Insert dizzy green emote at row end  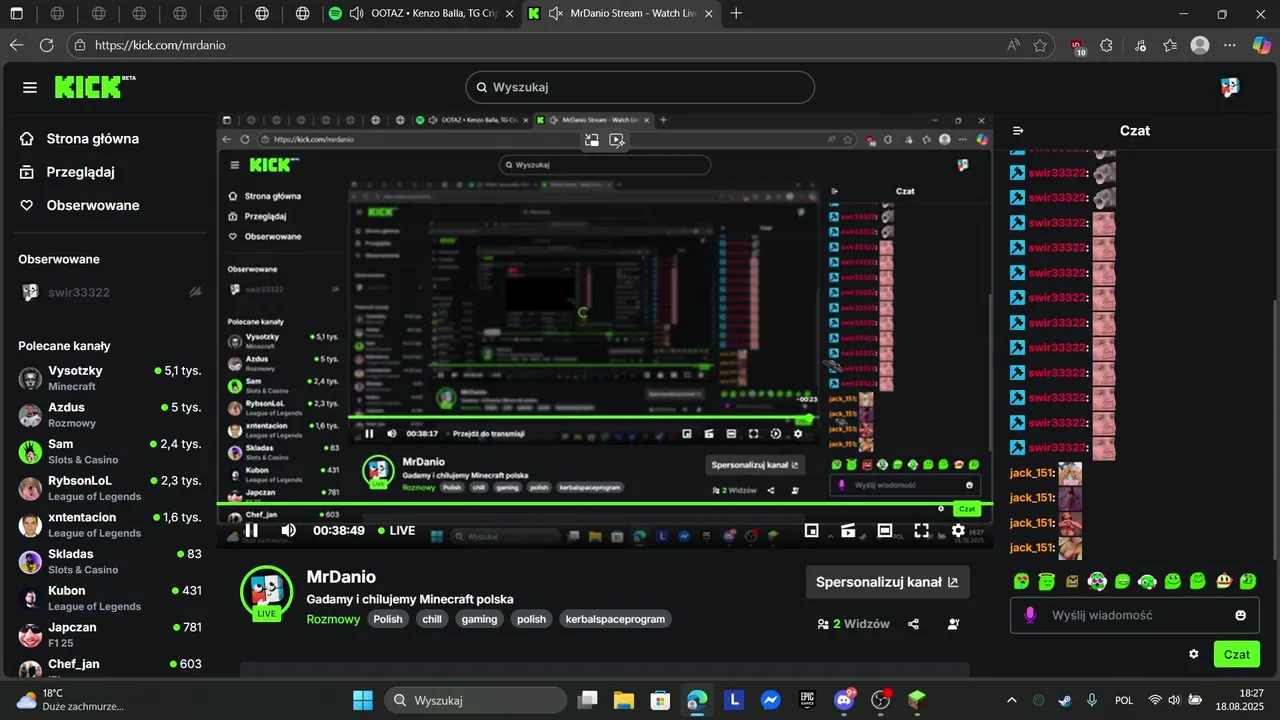click(1248, 581)
